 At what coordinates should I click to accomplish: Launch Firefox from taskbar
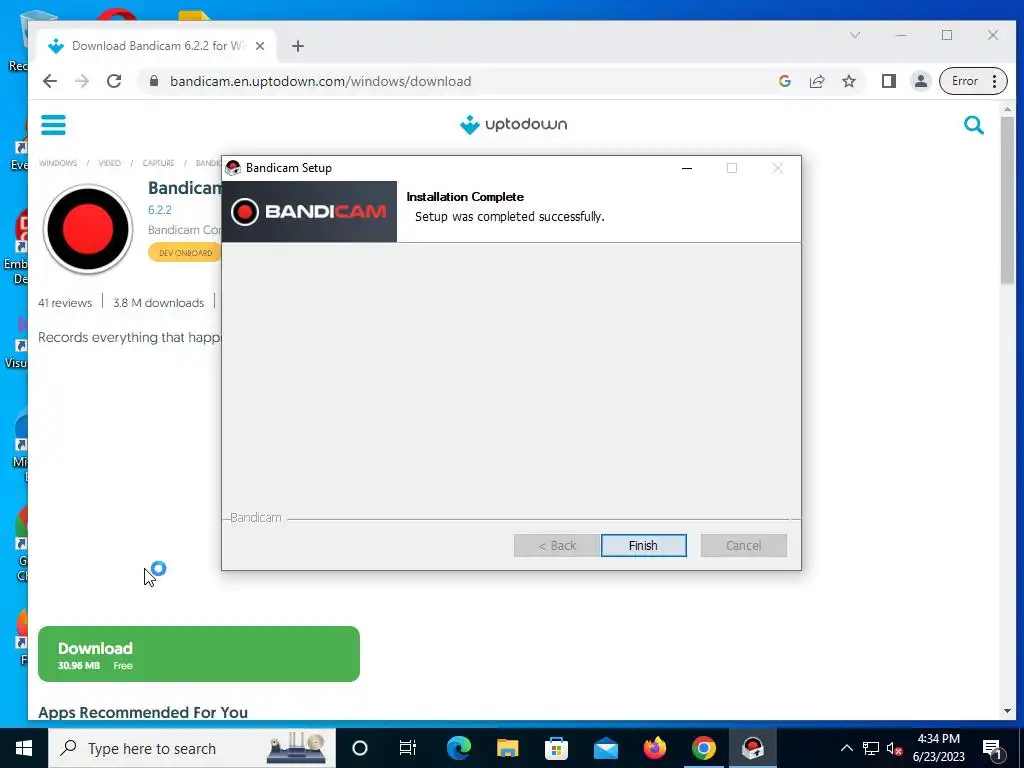654,748
